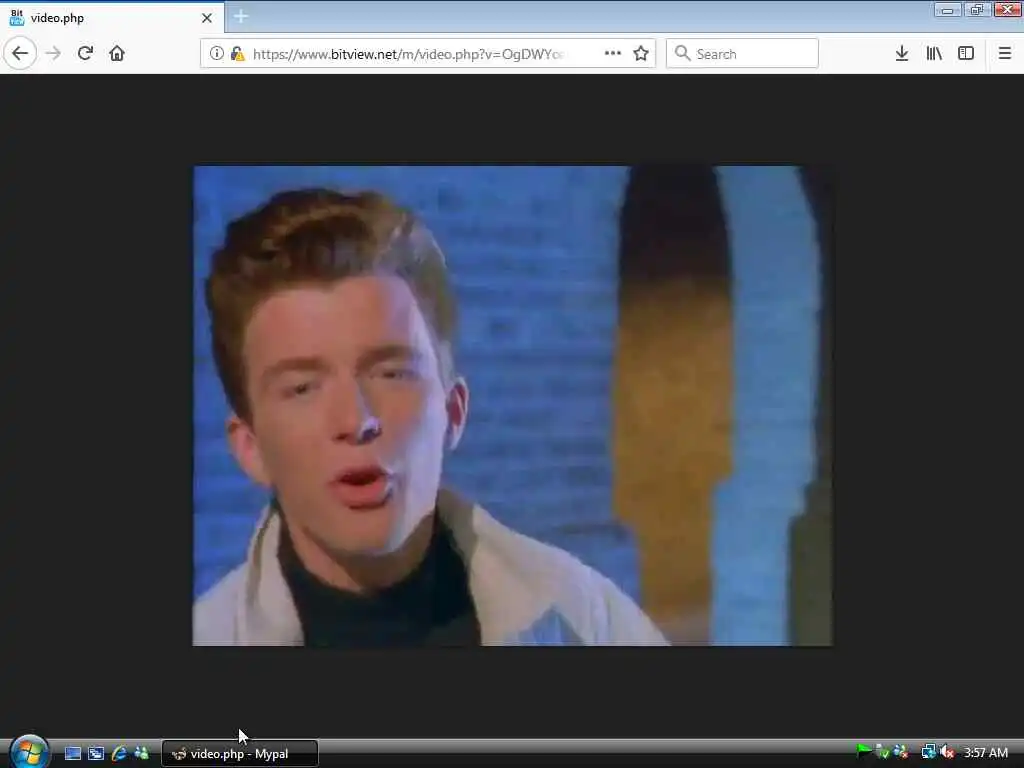Minimize the Mypal browser window
The image size is (1024, 768).
point(947,9)
